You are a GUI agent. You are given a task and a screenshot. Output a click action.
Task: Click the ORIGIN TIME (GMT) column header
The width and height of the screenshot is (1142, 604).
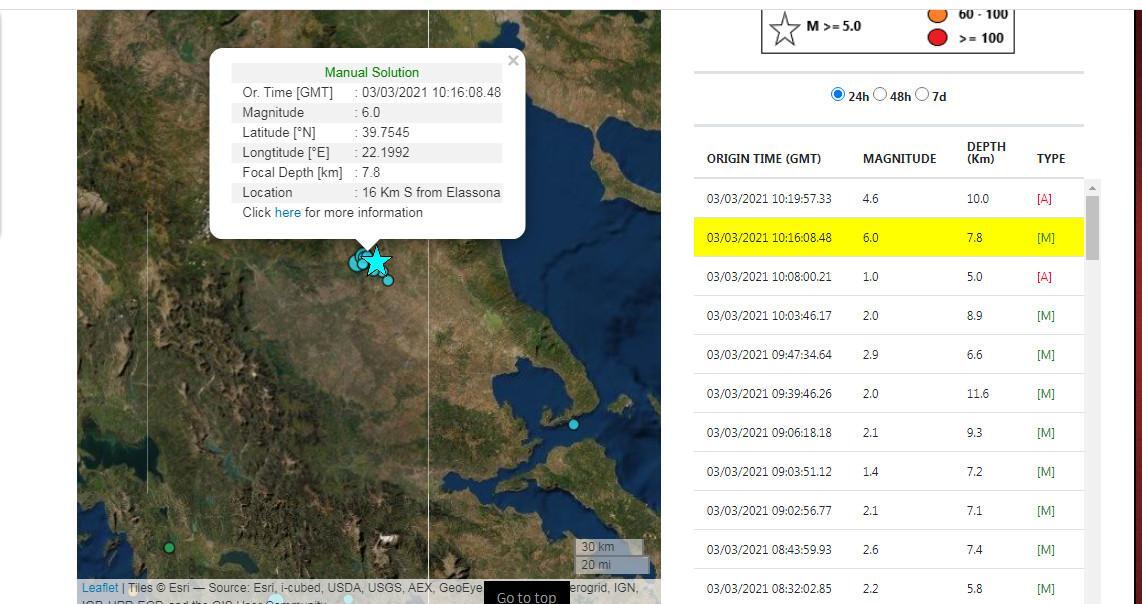click(x=763, y=158)
